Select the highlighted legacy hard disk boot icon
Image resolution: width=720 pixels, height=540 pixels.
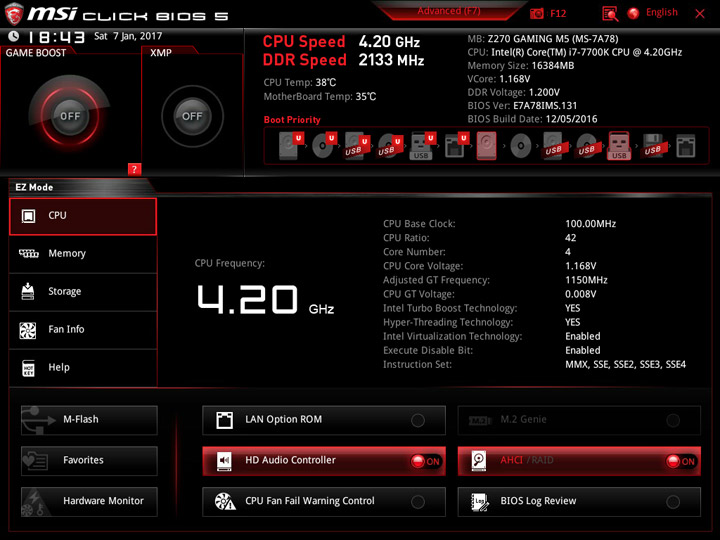coord(486,146)
